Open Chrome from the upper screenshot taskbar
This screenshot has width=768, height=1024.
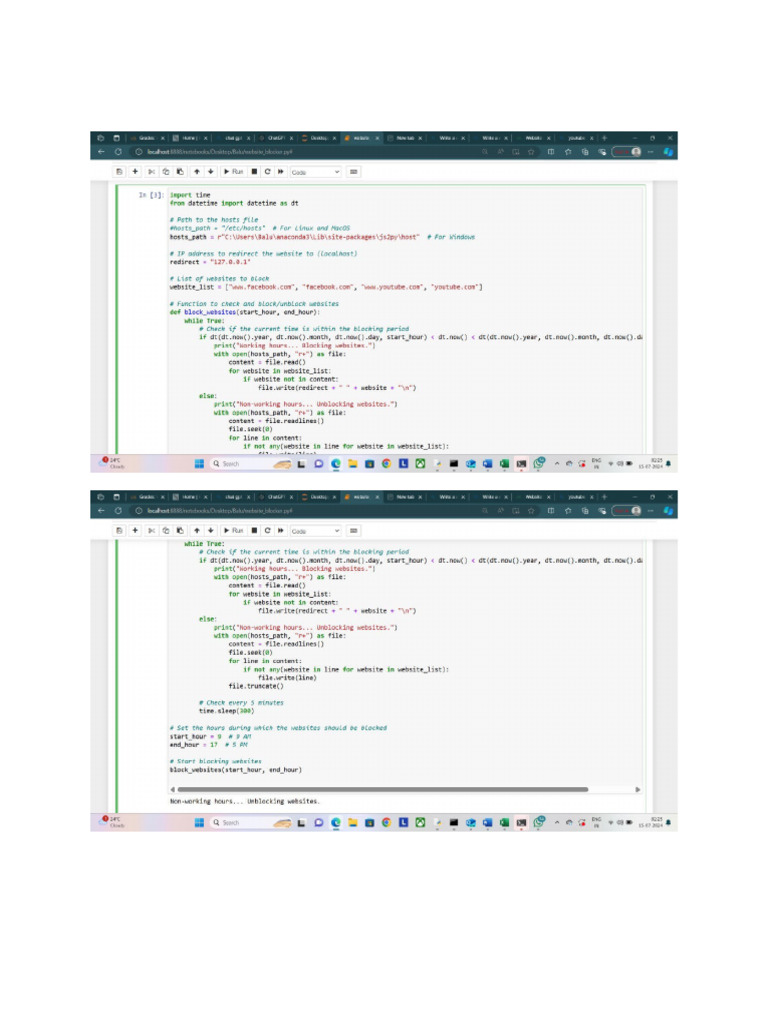[x=387, y=464]
